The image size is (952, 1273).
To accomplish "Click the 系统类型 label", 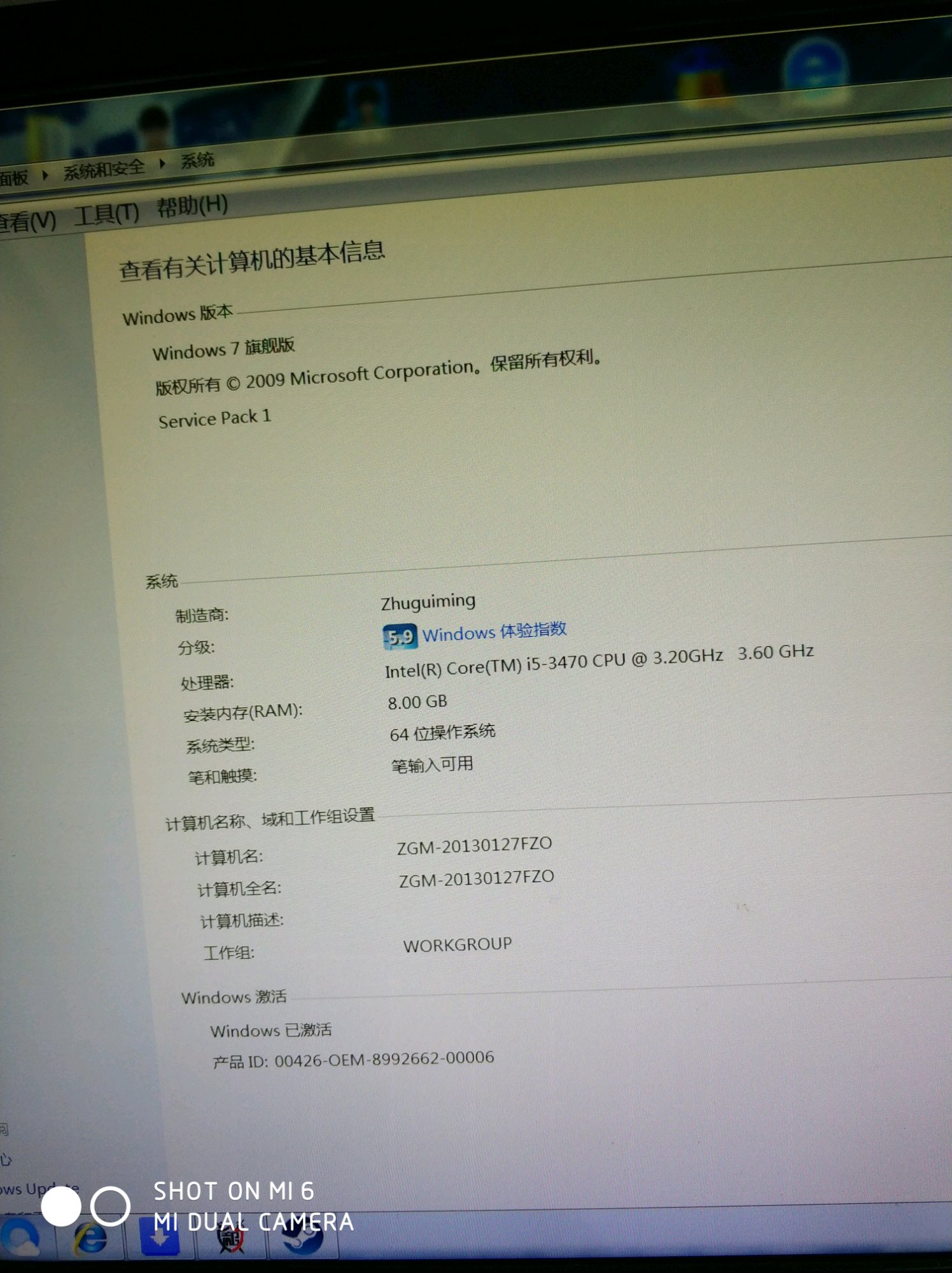I will point(220,745).
